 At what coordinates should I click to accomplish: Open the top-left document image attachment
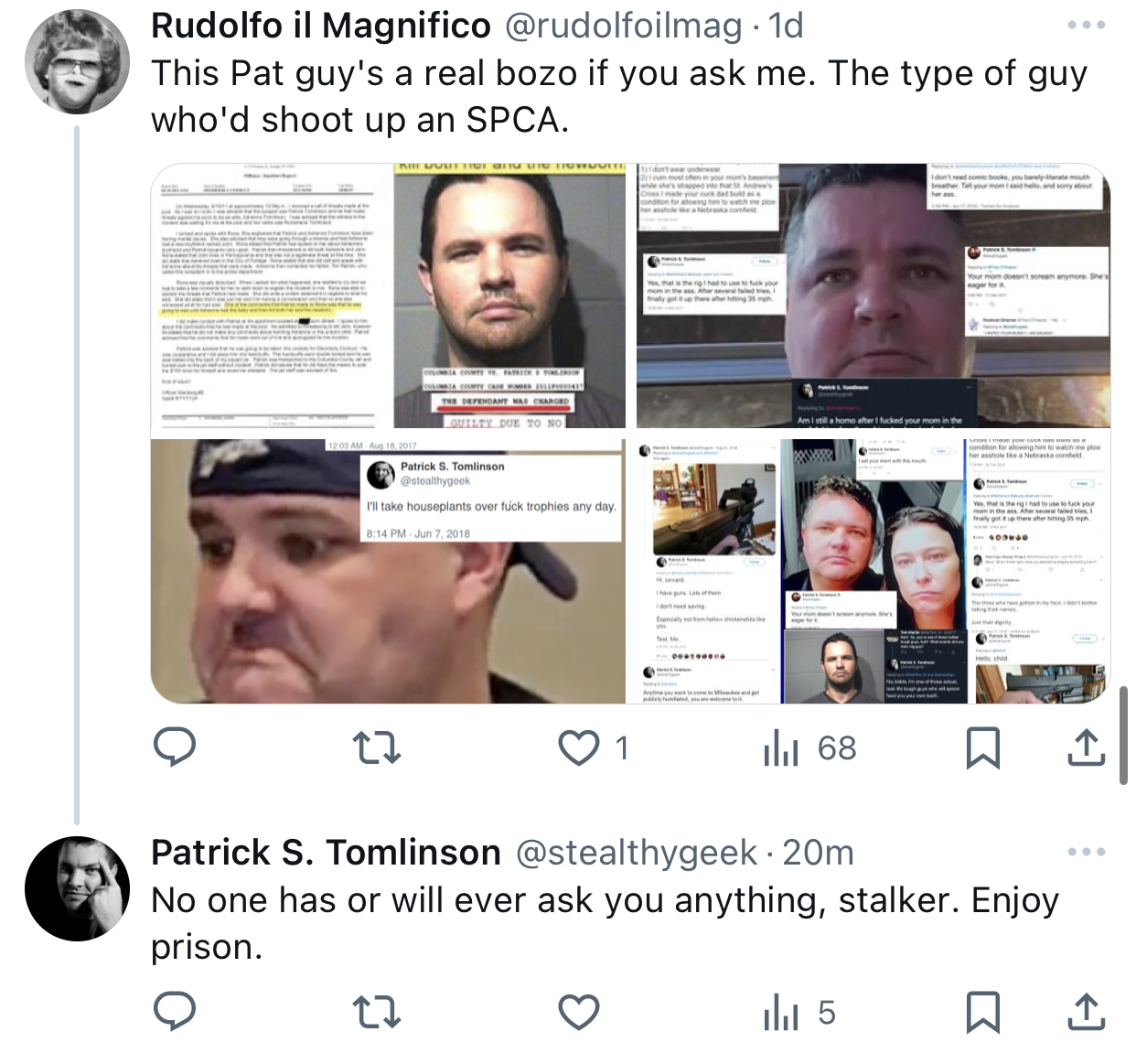271,296
